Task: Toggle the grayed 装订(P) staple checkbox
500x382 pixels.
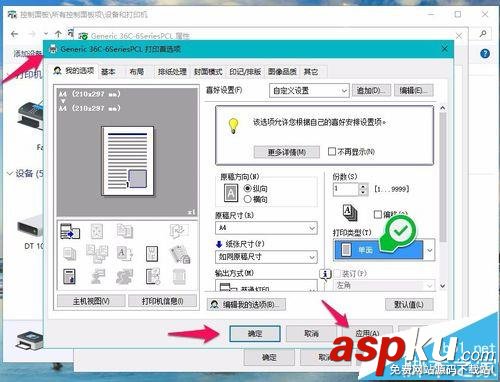Action: click(x=337, y=274)
